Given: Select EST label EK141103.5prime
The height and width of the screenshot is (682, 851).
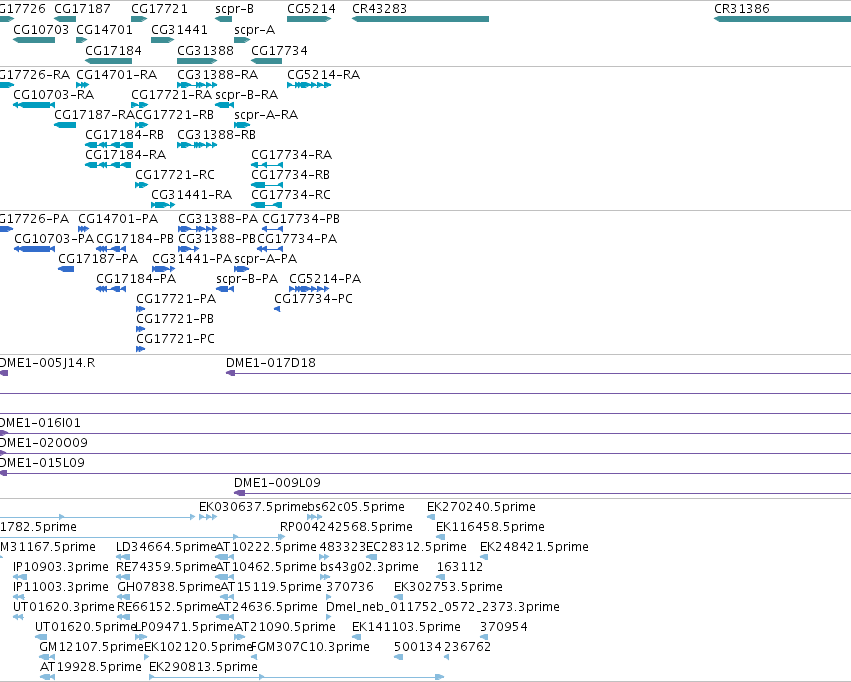Looking at the screenshot, I should click(x=407, y=627).
